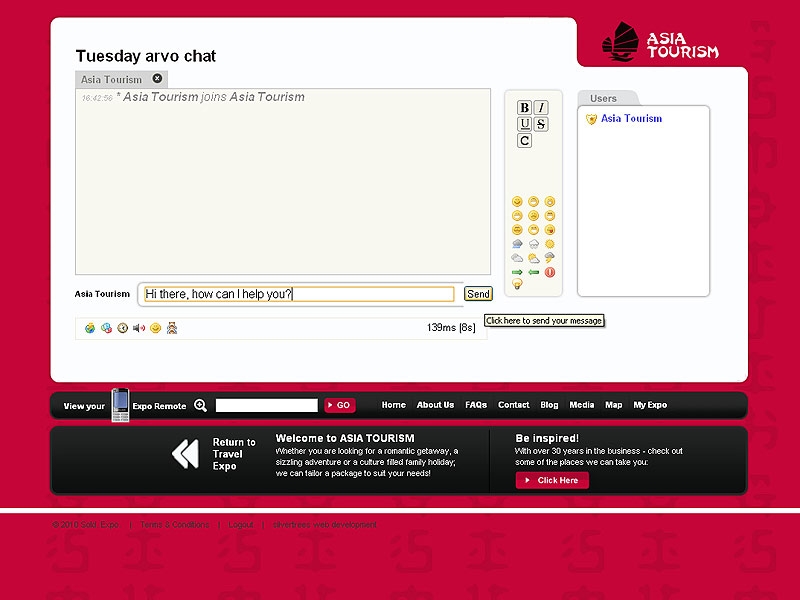The image size is (800, 600).
Task: Toggle bold text formatting
Action: tap(524, 108)
